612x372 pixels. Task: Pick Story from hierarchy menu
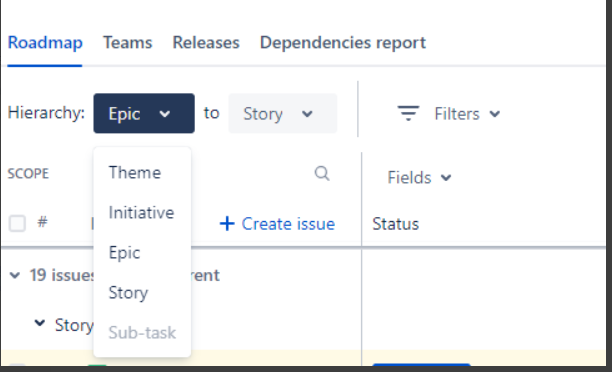(128, 293)
